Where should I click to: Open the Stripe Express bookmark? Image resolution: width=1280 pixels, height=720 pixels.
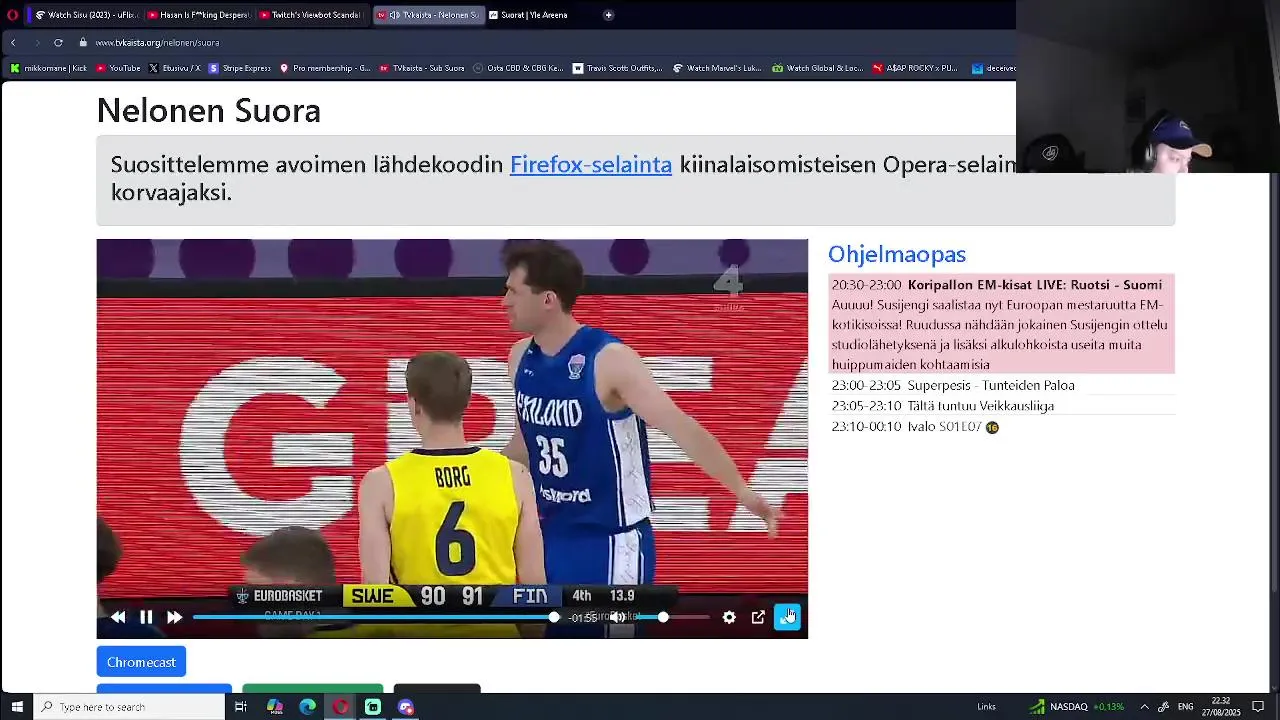pos(240,68)
